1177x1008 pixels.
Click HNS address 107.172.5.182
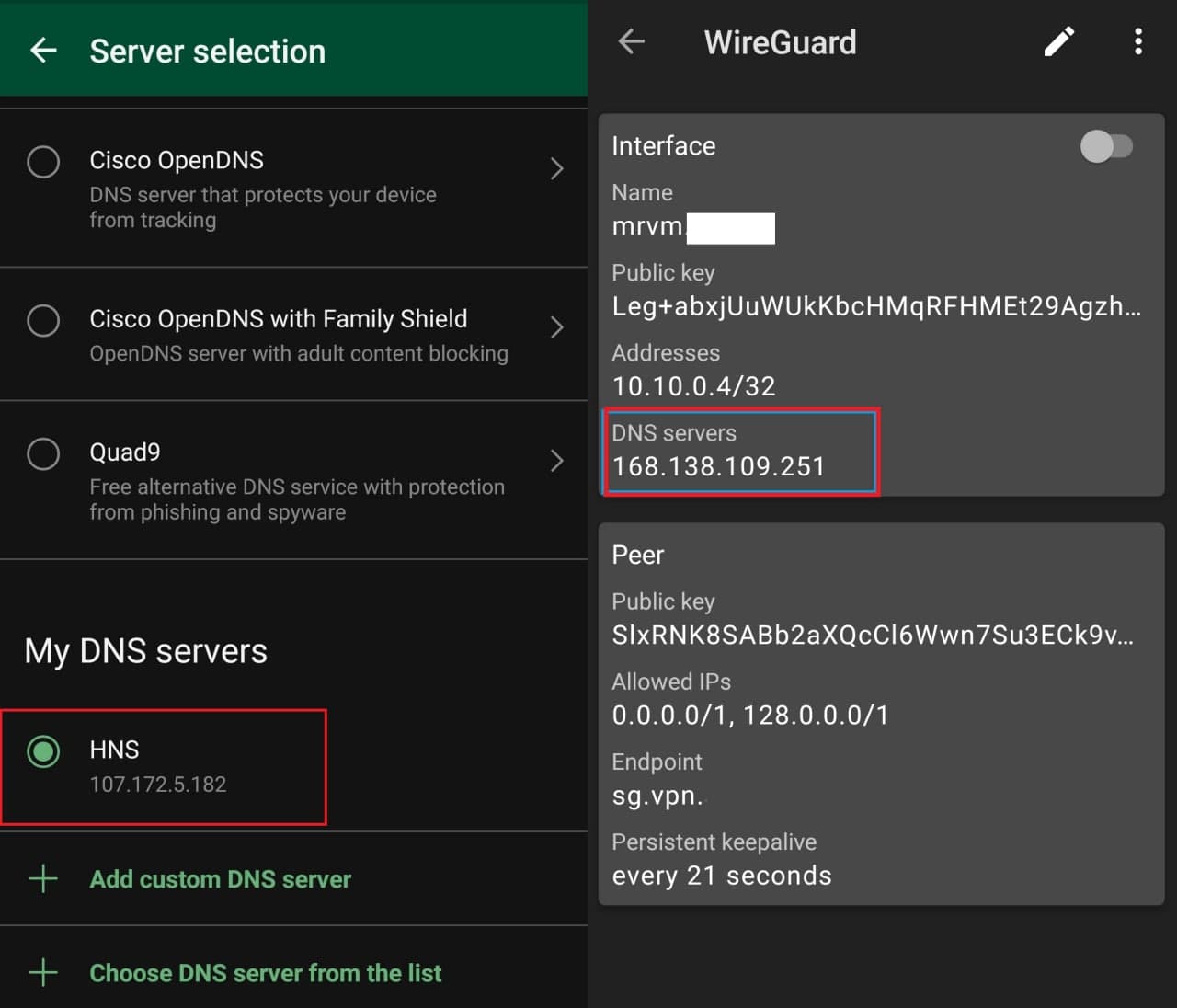[158, 785]
